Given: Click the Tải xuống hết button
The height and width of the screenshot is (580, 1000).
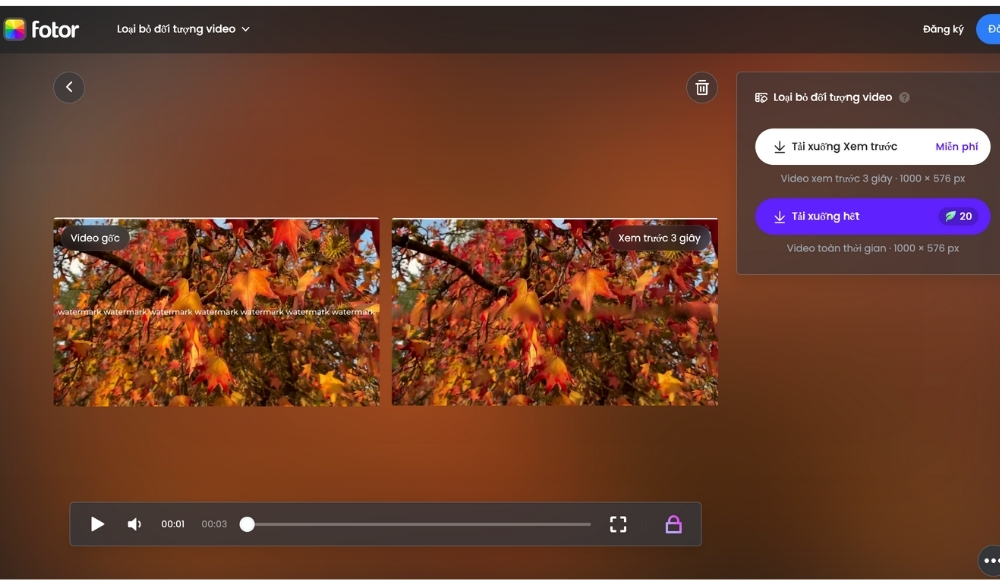Looking at the screenshot, I should 825,216.
